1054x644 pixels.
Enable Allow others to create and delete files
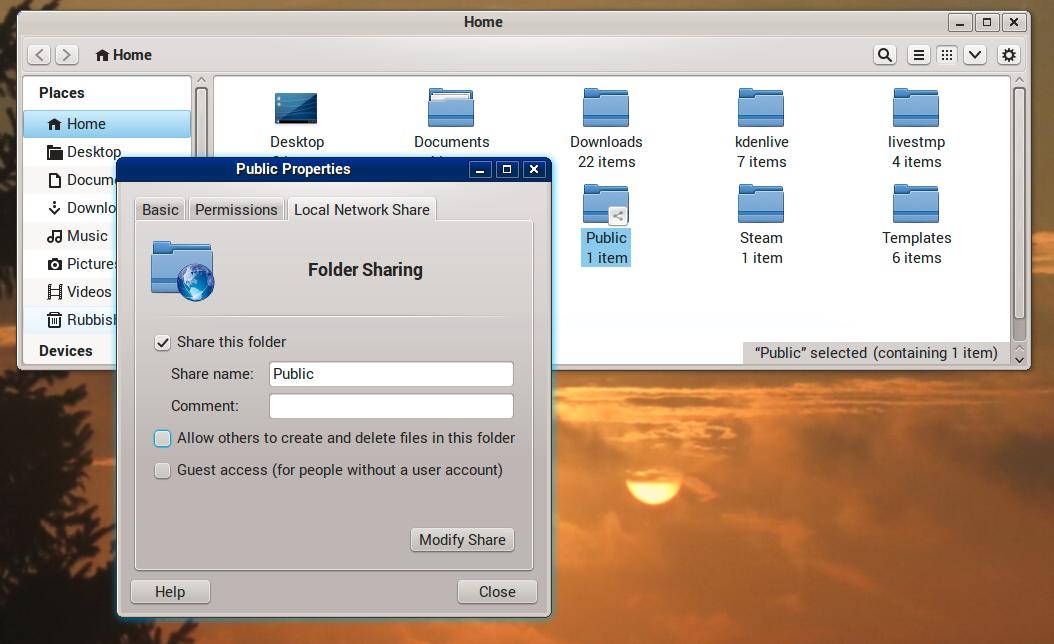coord(163,438)
